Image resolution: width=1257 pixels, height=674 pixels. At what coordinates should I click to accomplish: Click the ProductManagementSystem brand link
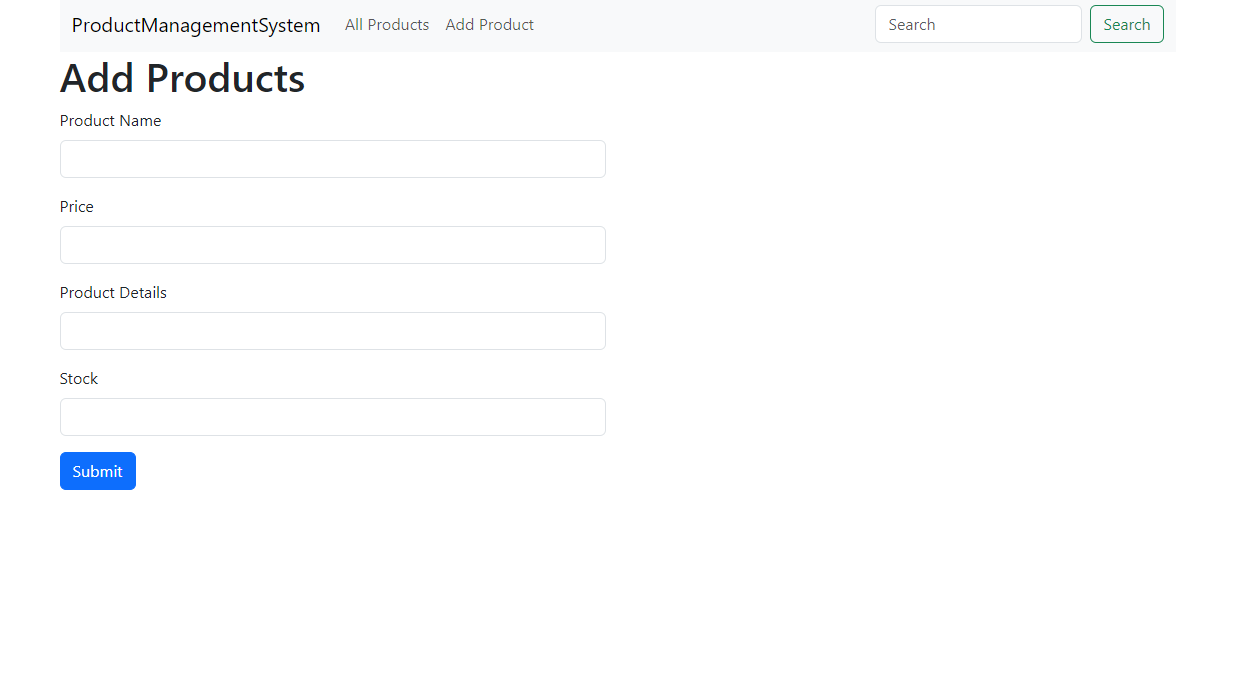pos(195,24)
